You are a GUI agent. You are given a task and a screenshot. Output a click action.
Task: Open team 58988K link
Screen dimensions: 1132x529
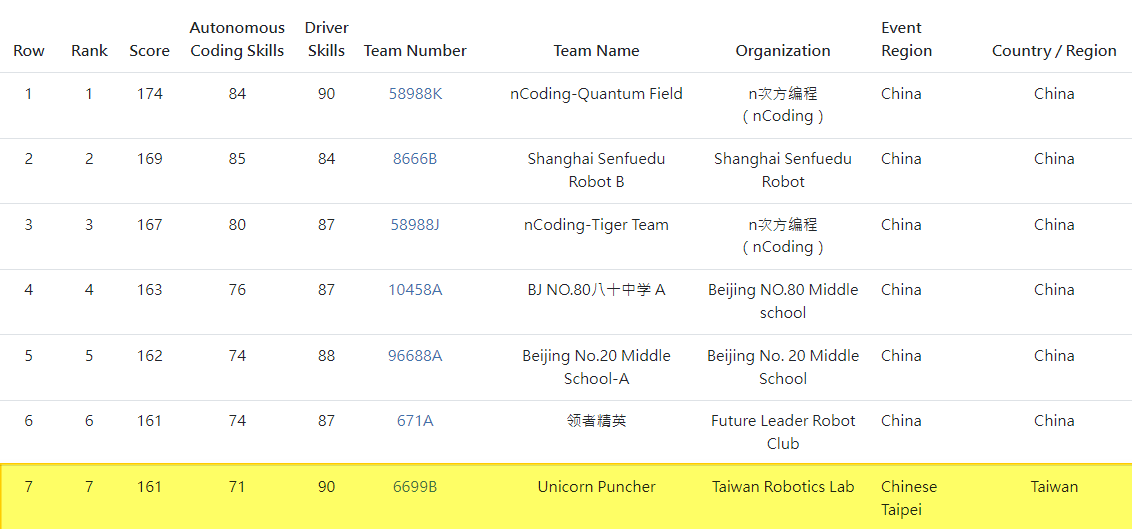coord(415,94)
